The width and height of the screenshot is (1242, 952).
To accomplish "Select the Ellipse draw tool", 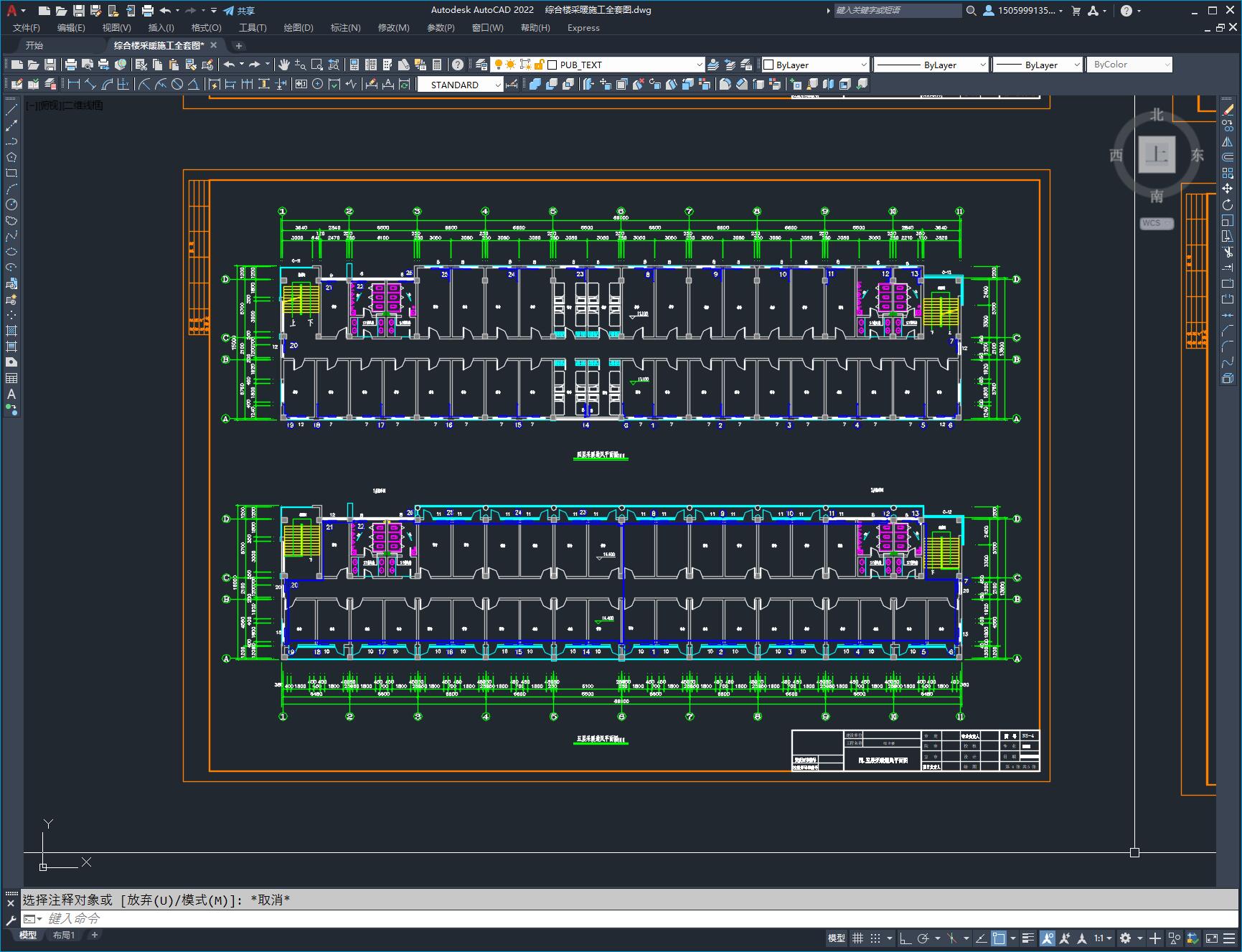I will tap(11, 252).
